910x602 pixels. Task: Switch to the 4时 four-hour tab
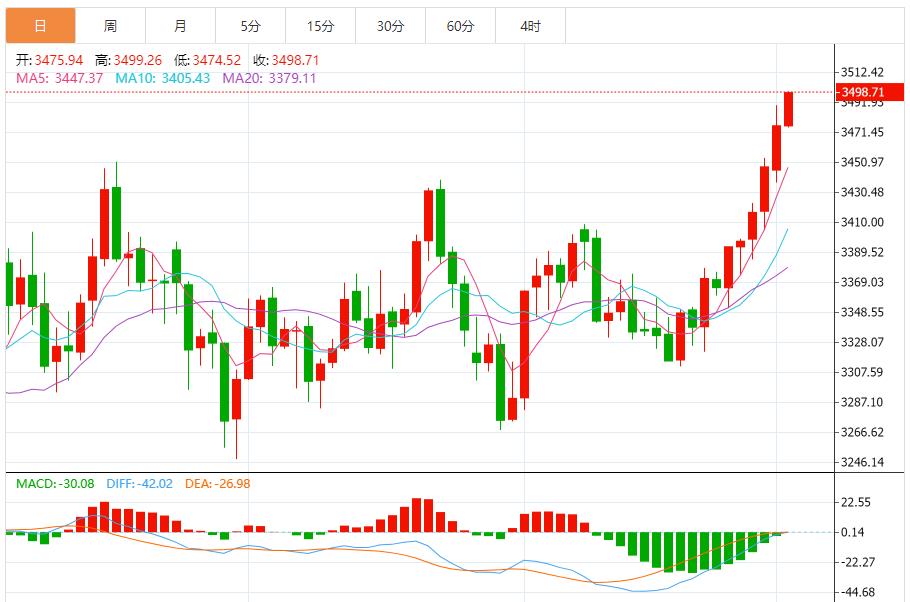tap(530, 26)
